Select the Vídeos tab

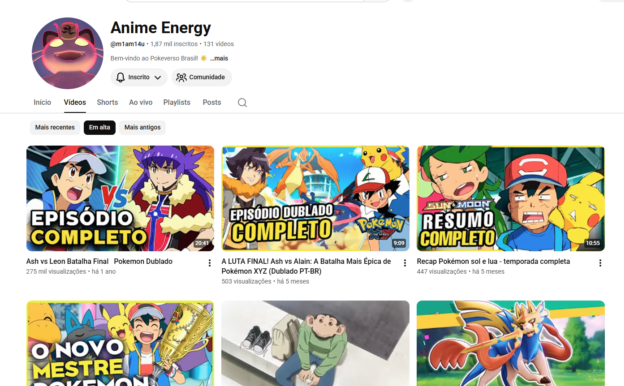click(x=75, y=102)
